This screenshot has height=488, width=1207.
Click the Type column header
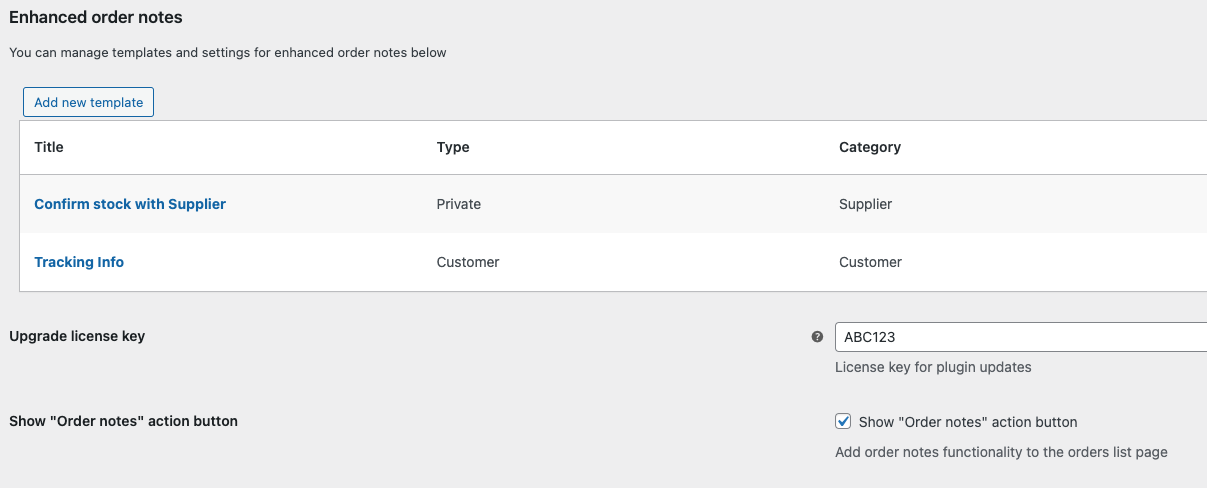[453, 147]
